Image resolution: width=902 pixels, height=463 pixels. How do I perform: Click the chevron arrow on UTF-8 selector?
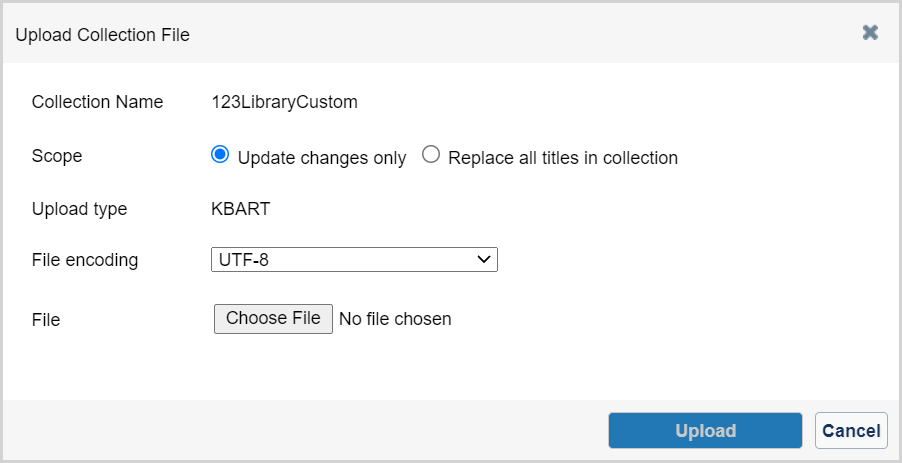(484, 259)
